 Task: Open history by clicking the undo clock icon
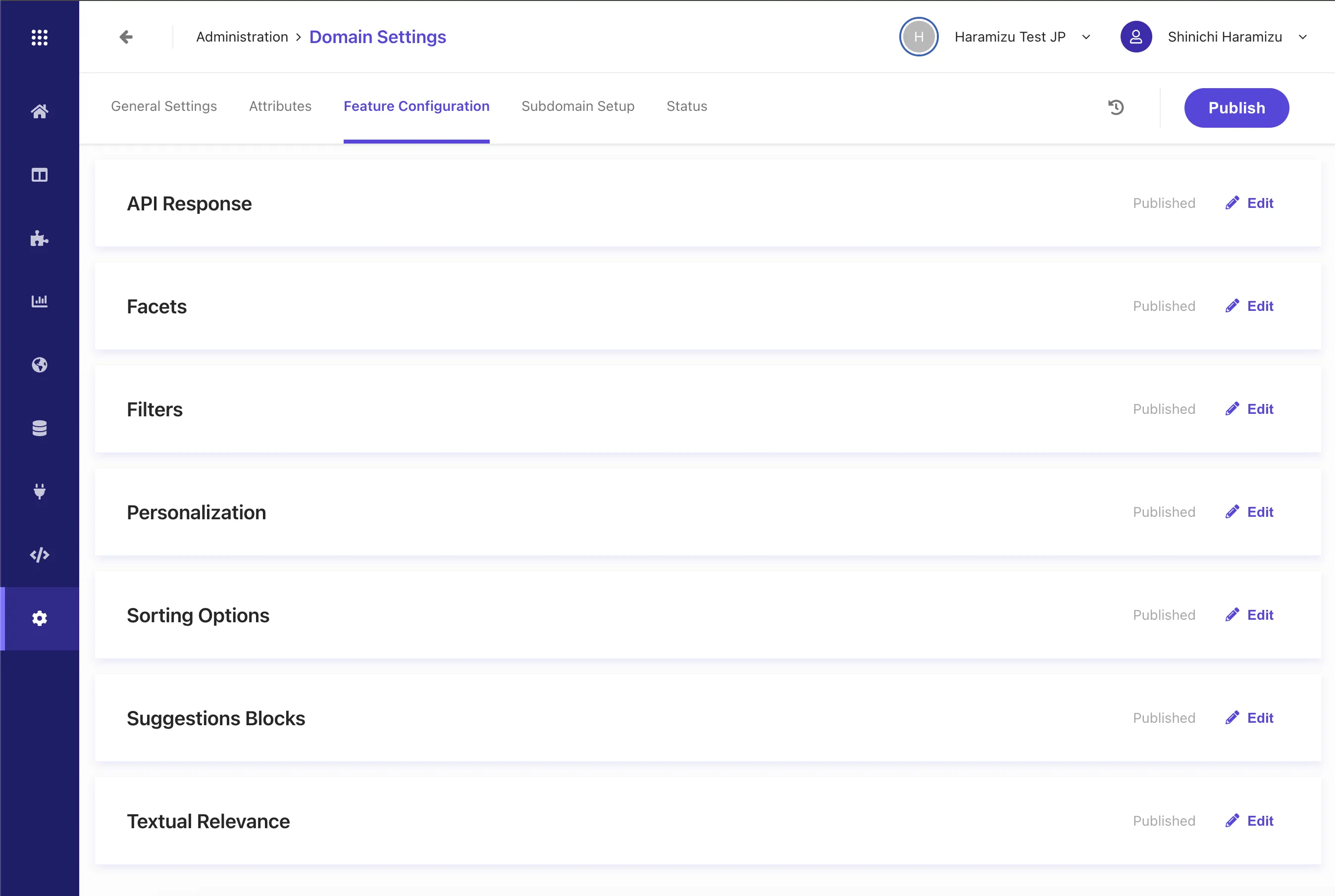pyautogui.click(x=1117, y=107)
